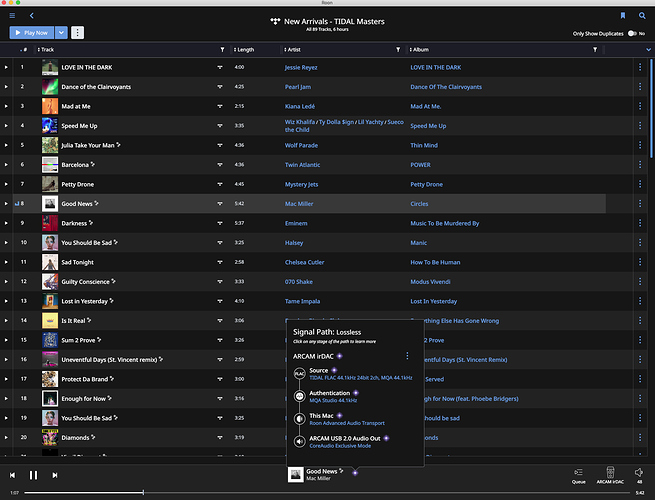655x500 pixels.
Task: Sort by the Album column header
Action: pos(419,50)
